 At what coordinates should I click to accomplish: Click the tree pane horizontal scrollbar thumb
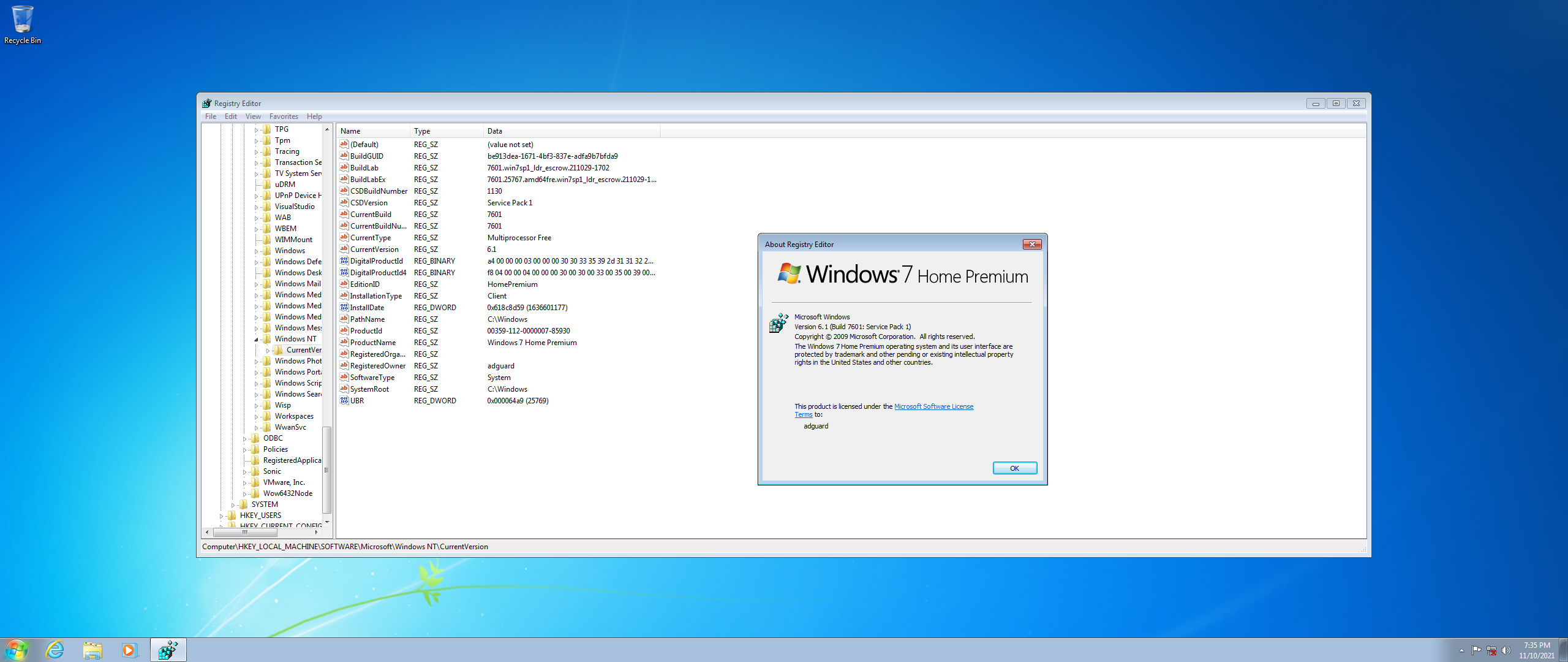[245, 532]
